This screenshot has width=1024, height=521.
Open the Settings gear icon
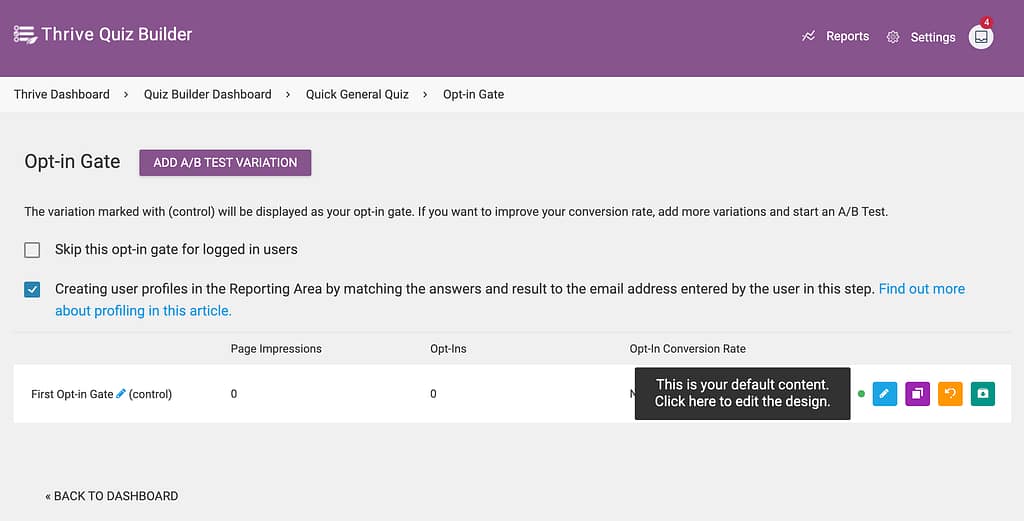click(x=893, y=37)
